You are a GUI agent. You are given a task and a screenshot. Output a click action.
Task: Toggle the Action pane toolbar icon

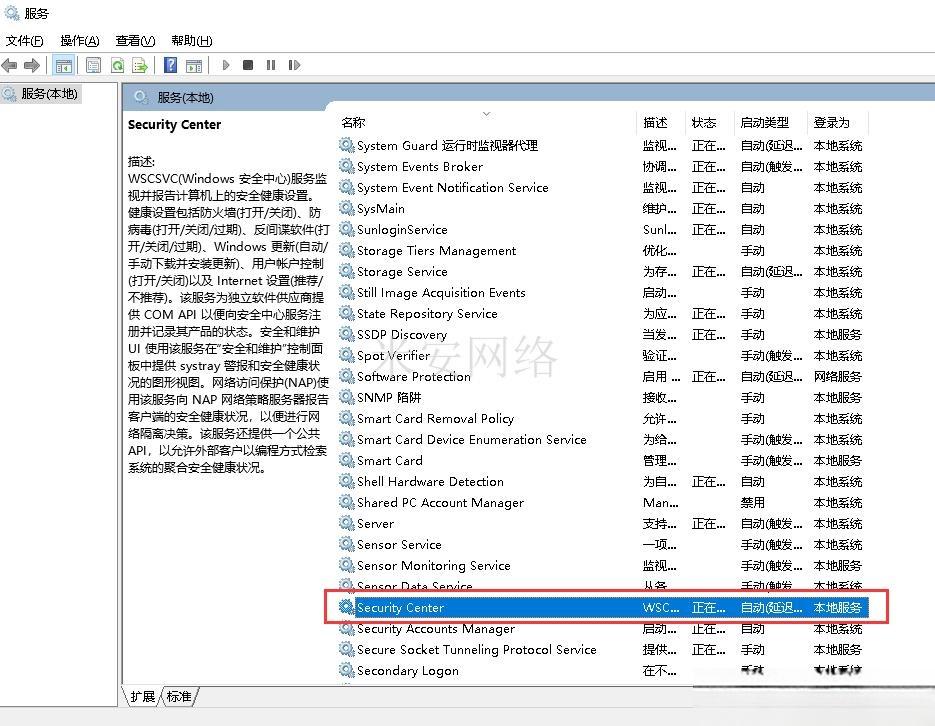pyautogui.click(x=194, y=66)
